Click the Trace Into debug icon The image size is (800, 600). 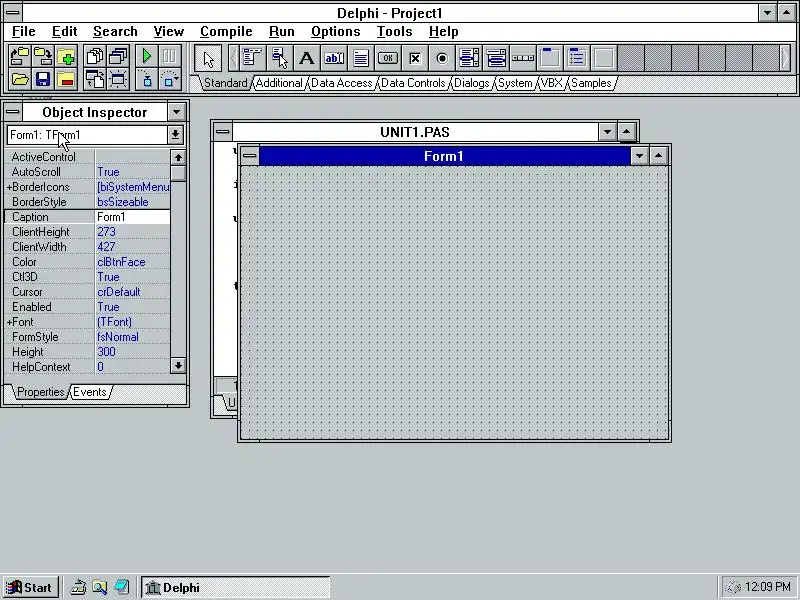147,80
